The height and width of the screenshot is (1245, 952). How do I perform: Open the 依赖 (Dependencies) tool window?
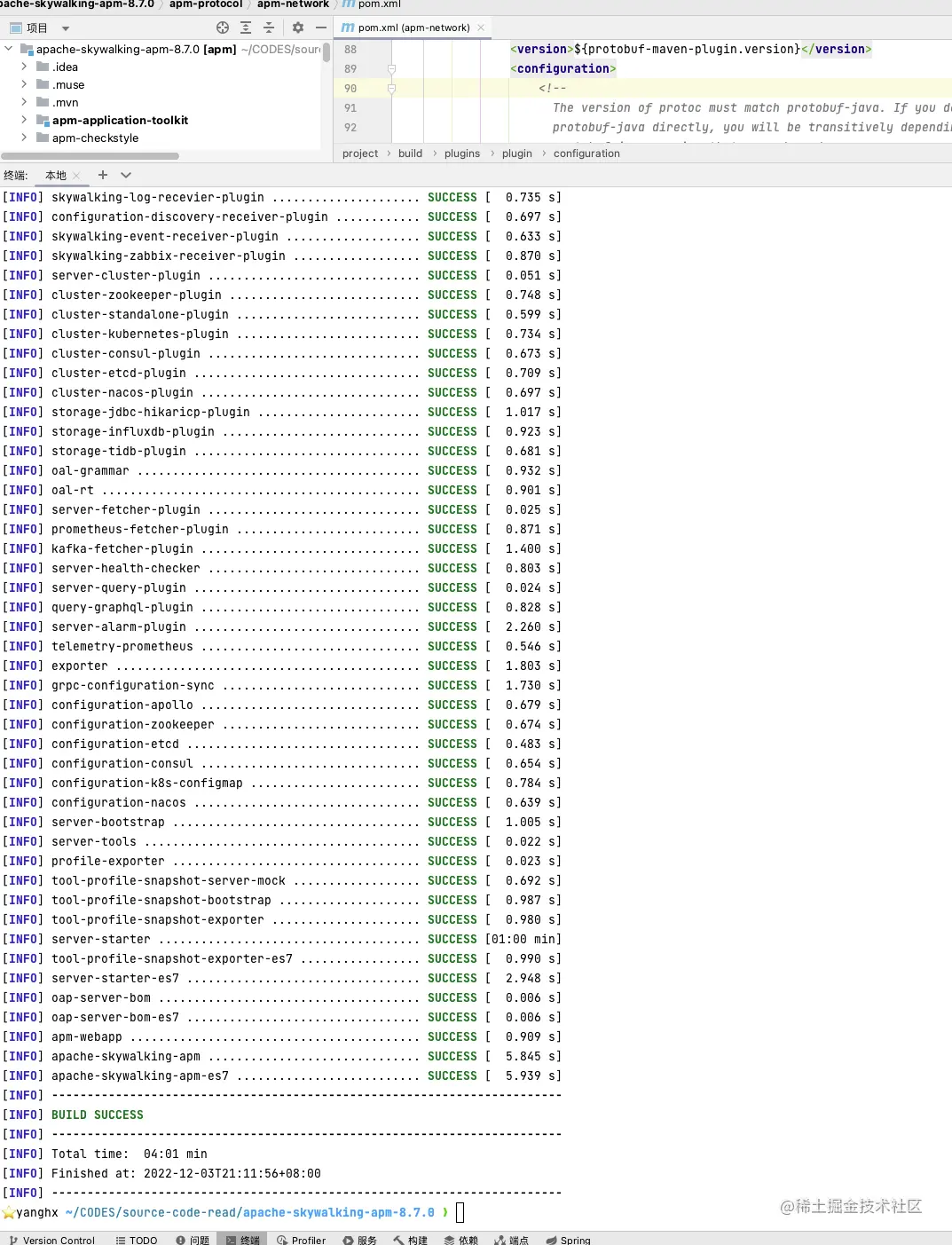(461, 1240)
